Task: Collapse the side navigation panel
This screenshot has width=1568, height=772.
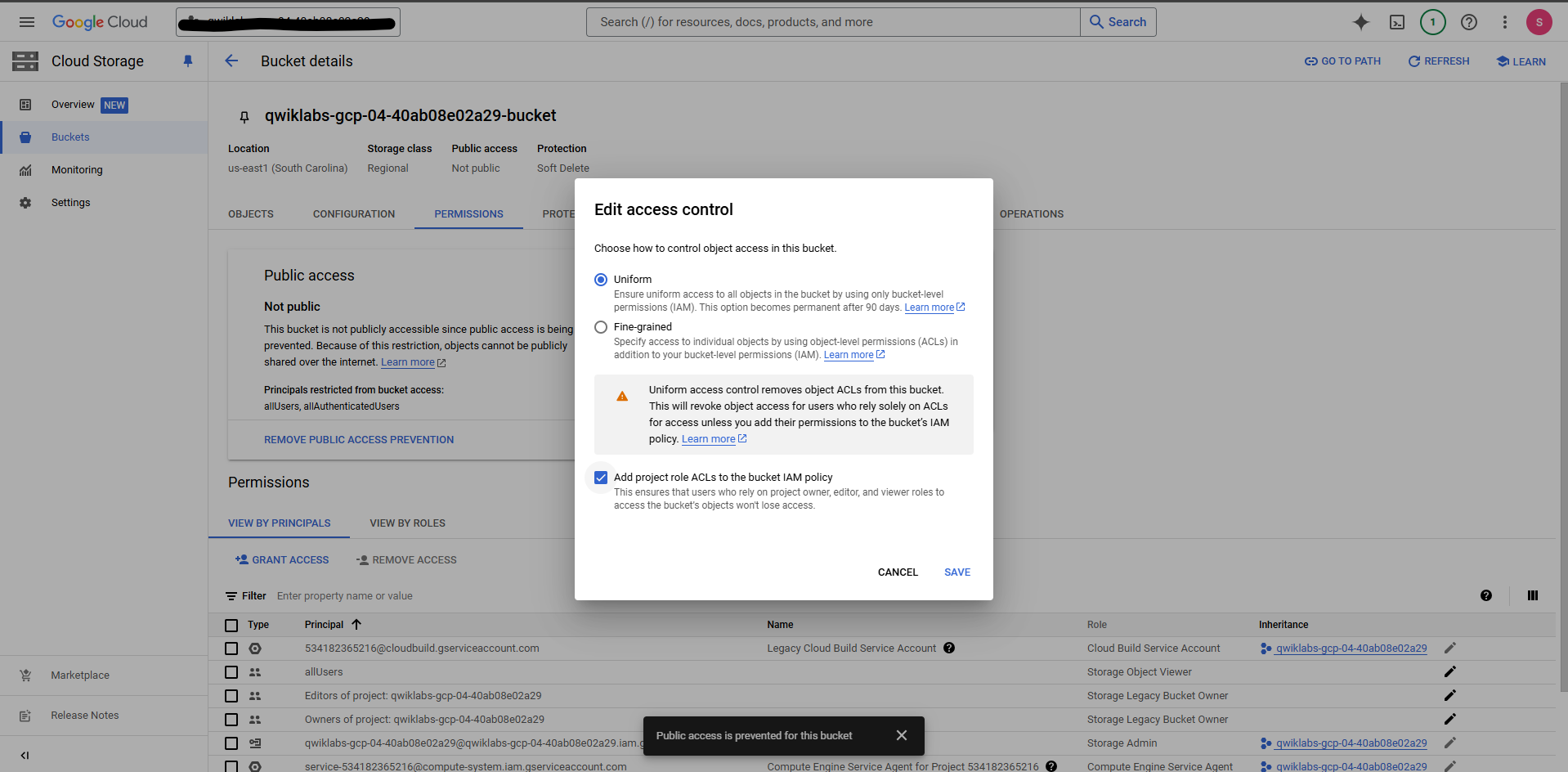Action: click(x=25, y=755)
